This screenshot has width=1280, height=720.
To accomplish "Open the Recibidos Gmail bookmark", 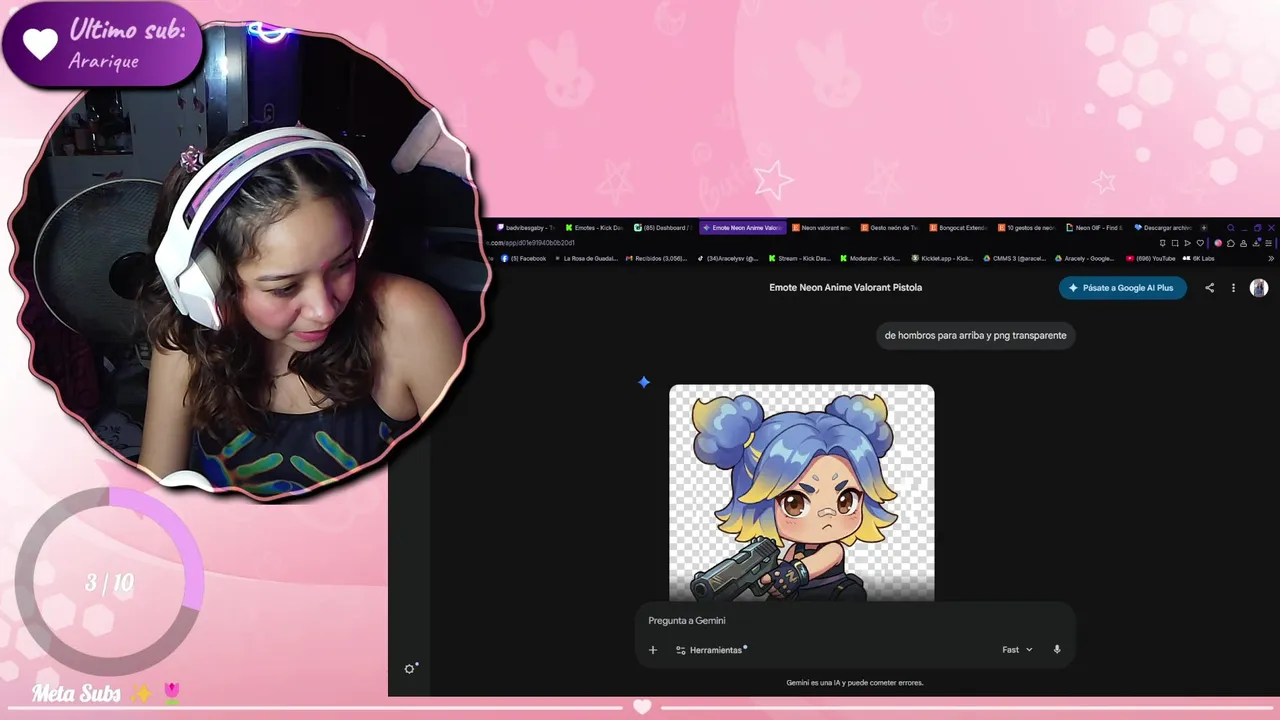I will 656,259.
